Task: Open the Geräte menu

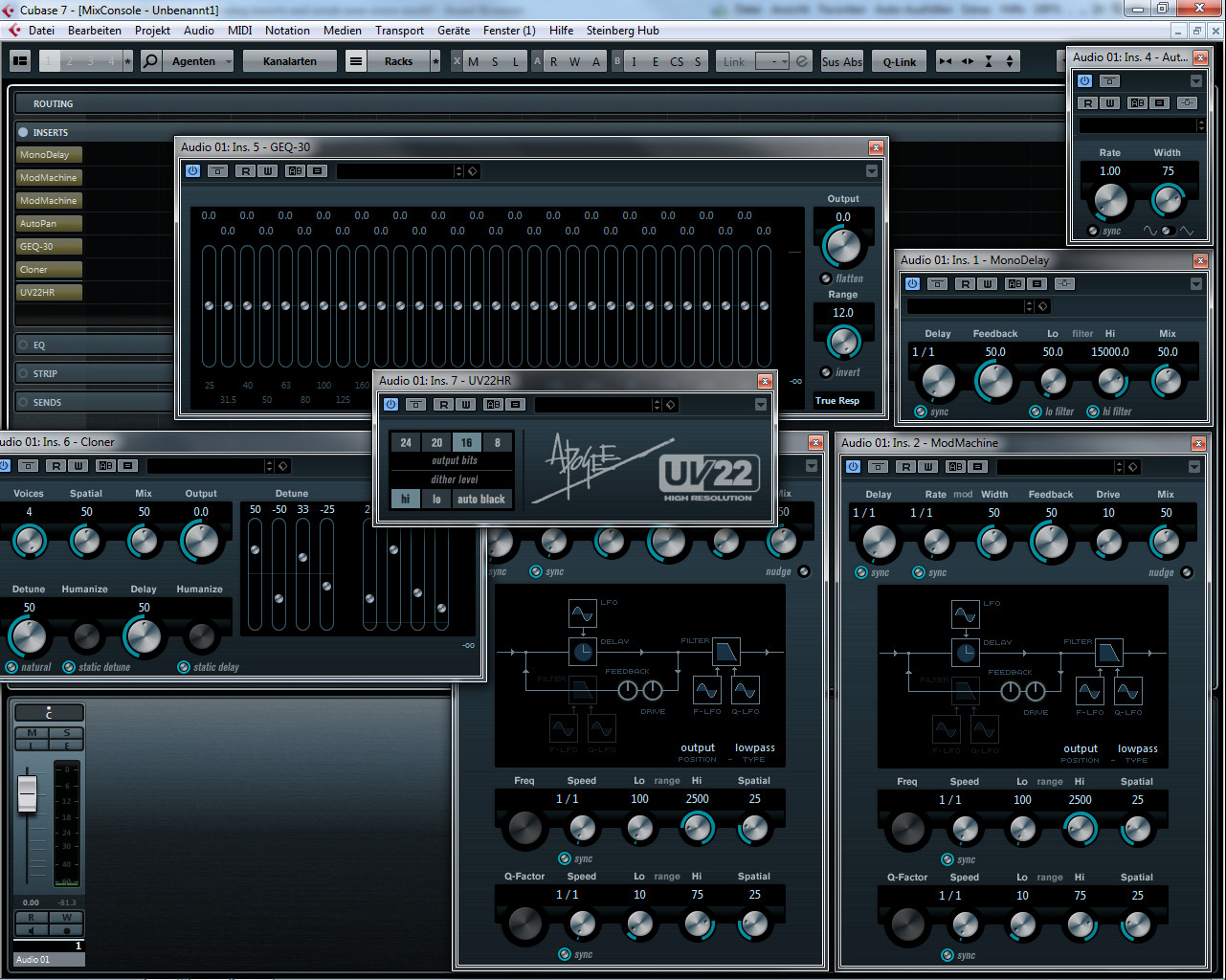Action: coord(454,31)
